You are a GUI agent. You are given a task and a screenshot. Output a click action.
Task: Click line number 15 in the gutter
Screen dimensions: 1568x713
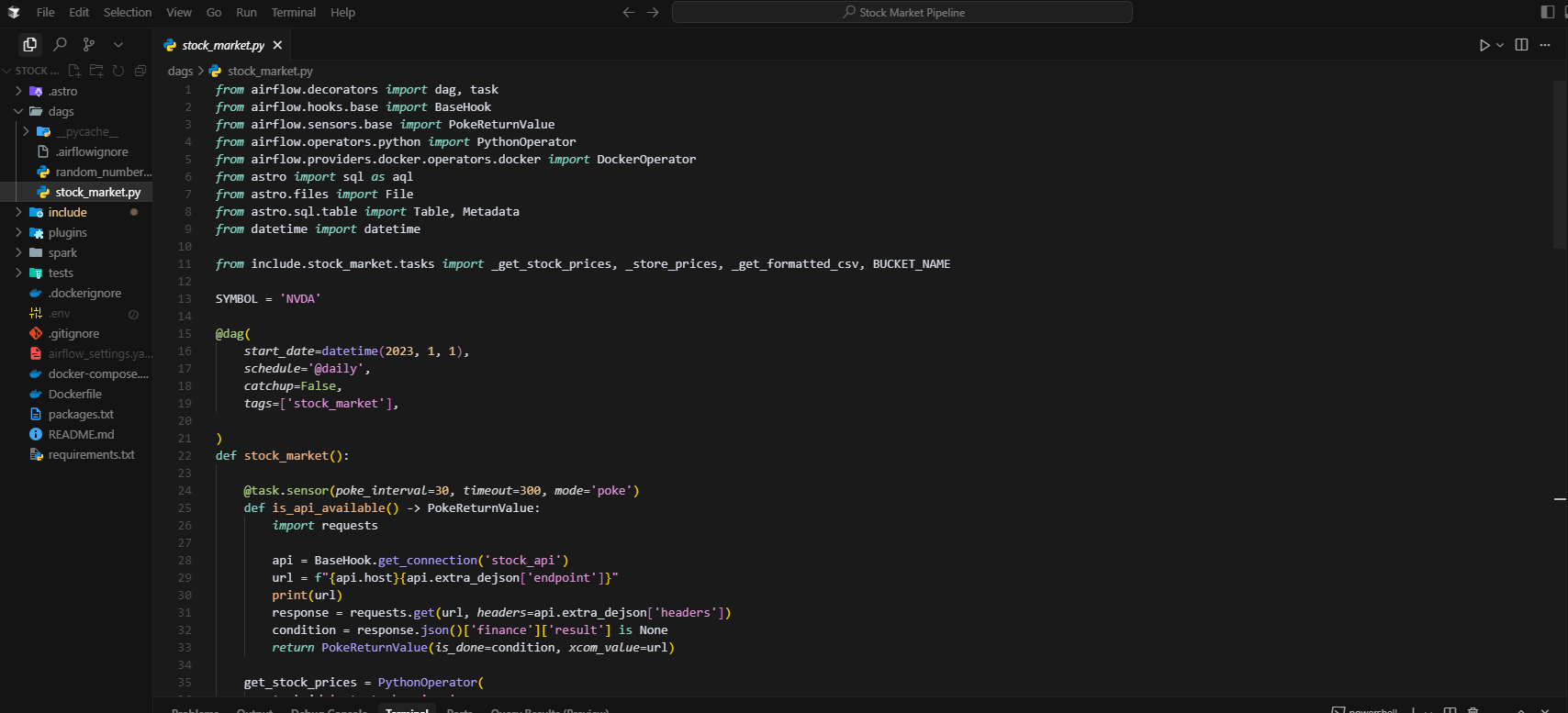185,334
